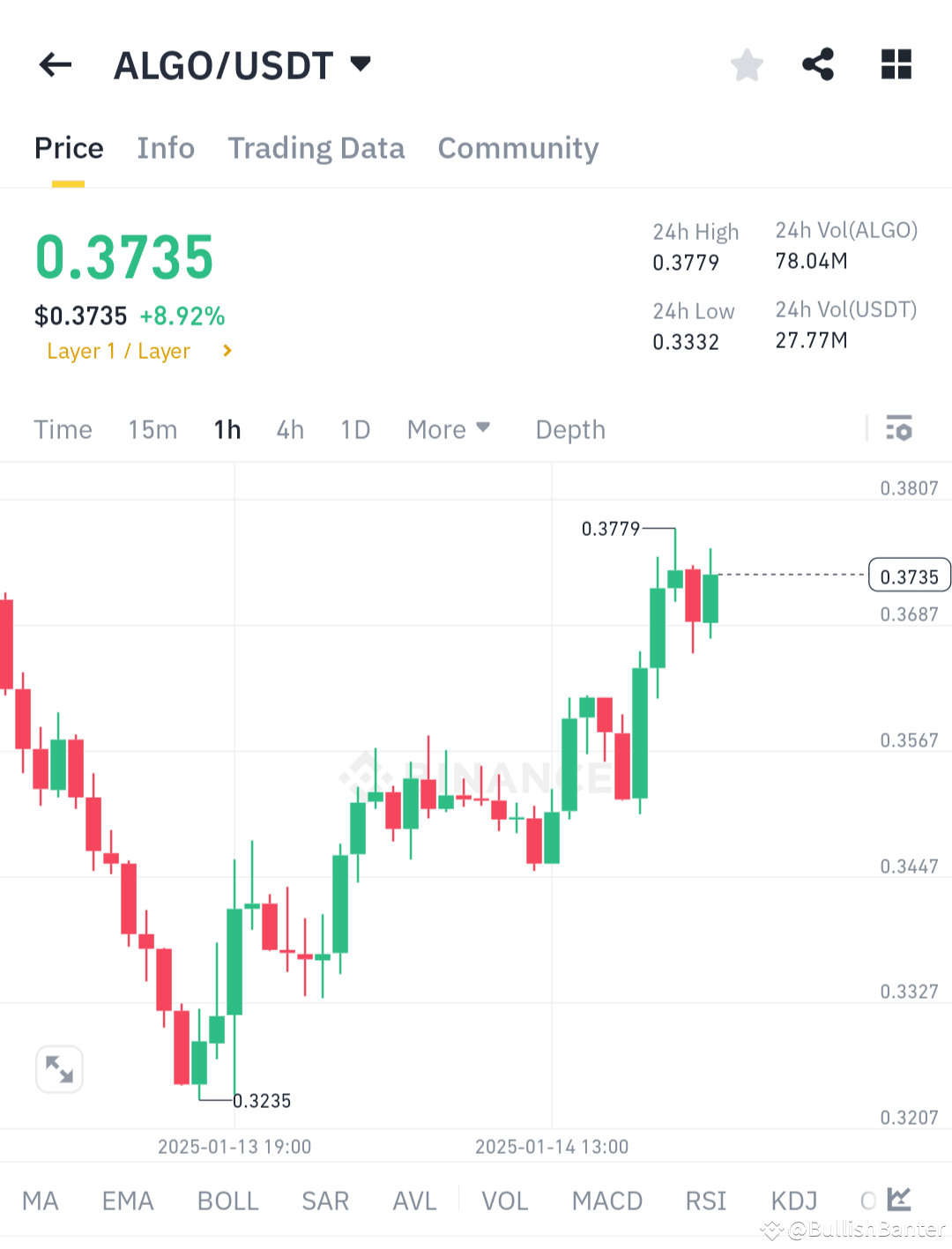952x1249 pixels.
Task: Share the chart via the share icon
Action: [x=818, y=64]
